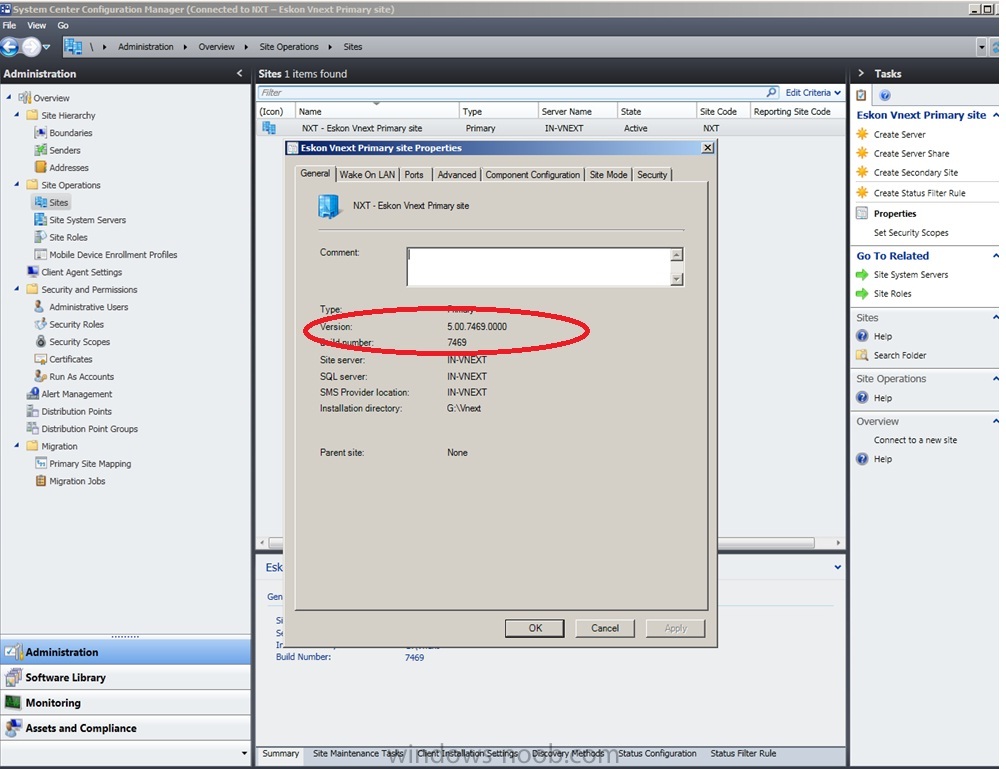Collapse the Security and Permissions folder
The image size is (1006, 769).
(x=17, y=289)
